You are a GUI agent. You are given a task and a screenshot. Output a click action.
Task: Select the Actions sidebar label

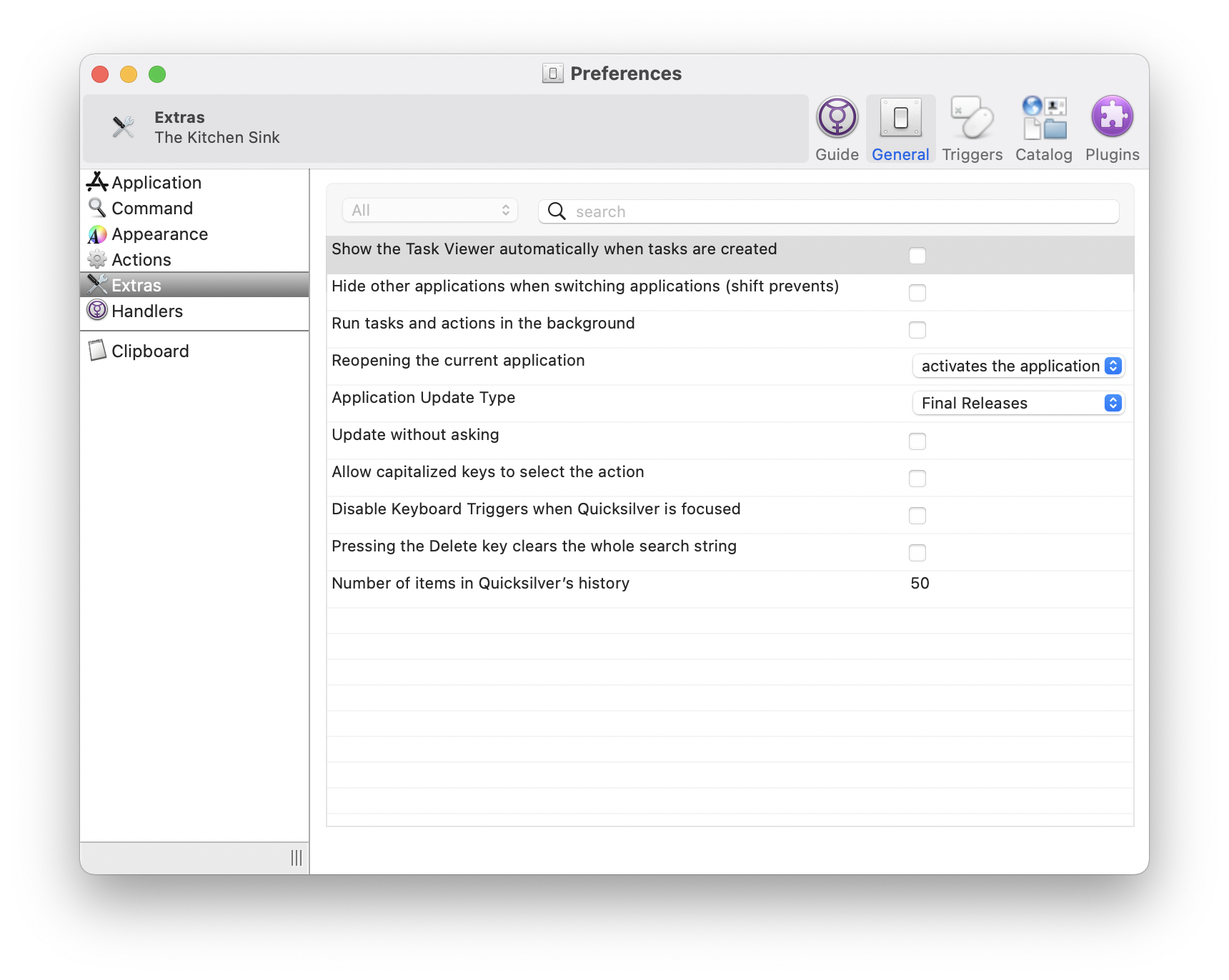tap(141, 260)
